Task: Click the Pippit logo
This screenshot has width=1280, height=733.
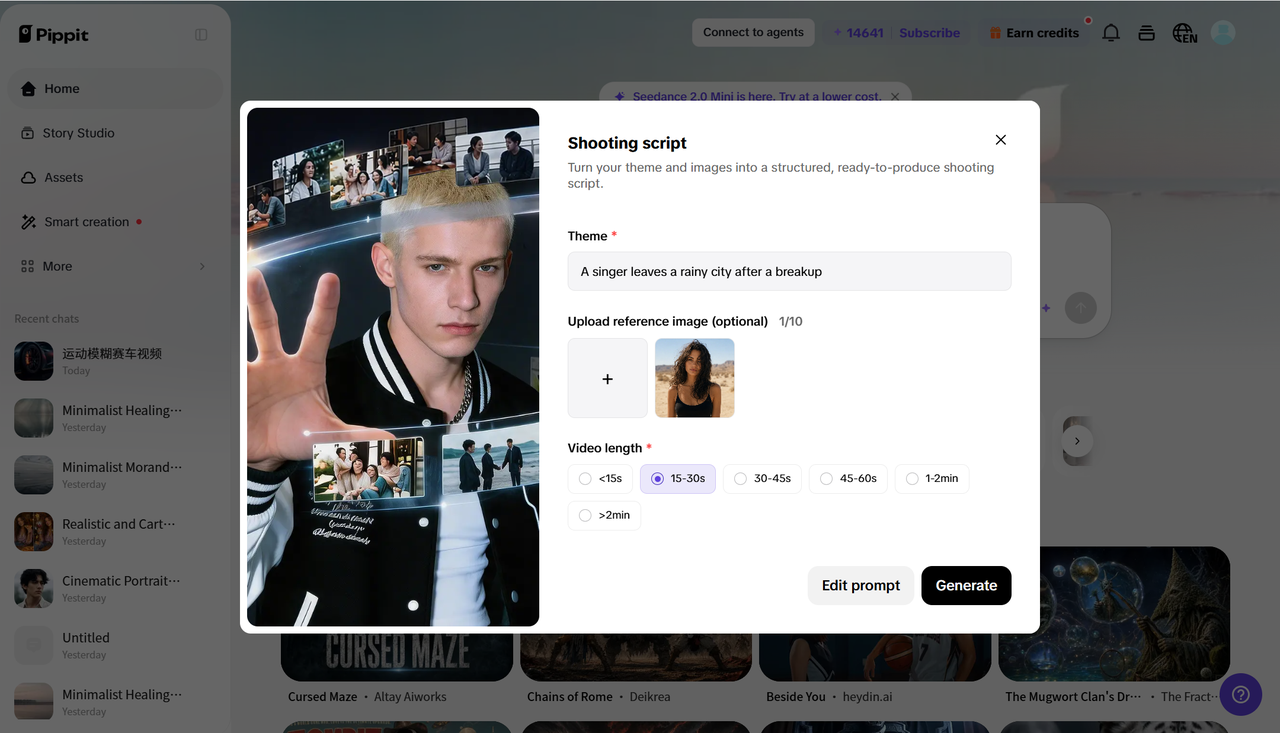Action: 54,34
